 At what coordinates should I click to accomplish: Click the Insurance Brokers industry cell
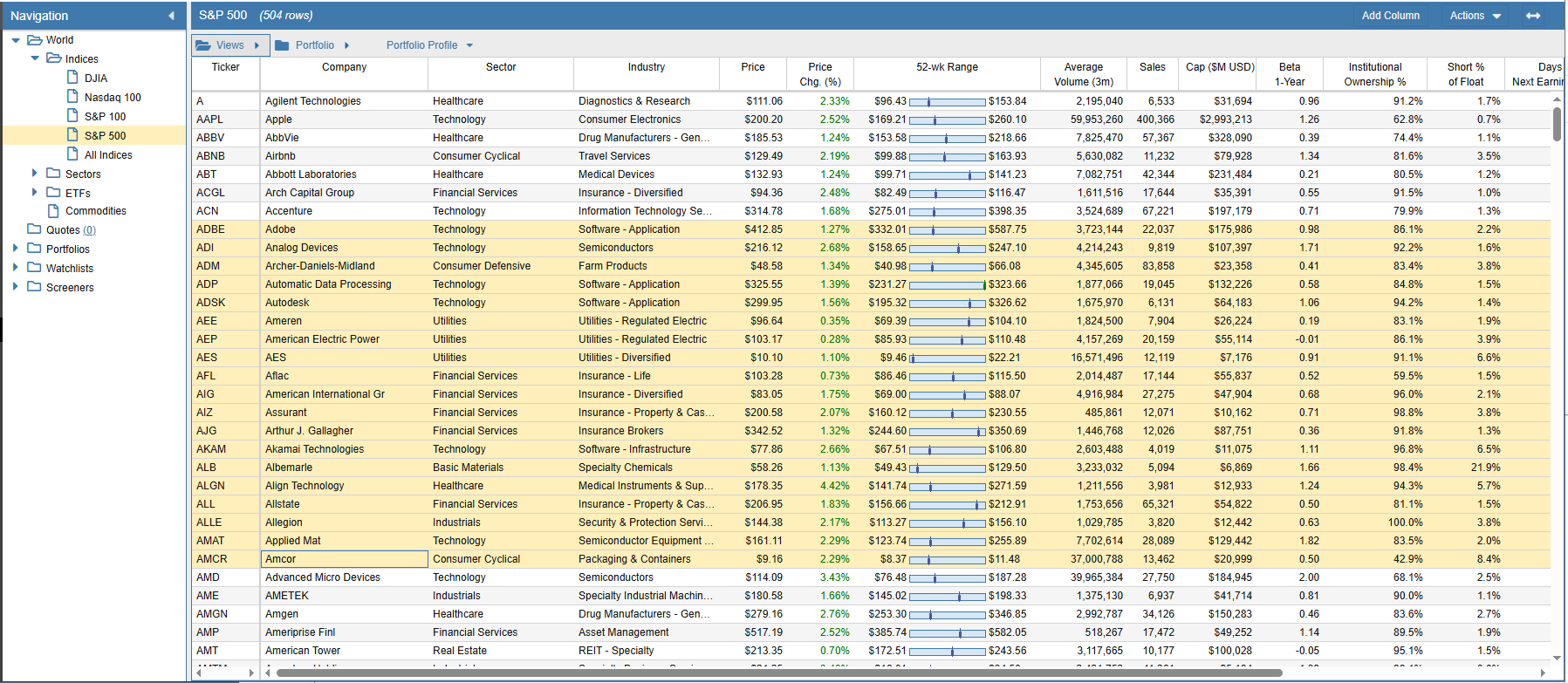[647, 431]
